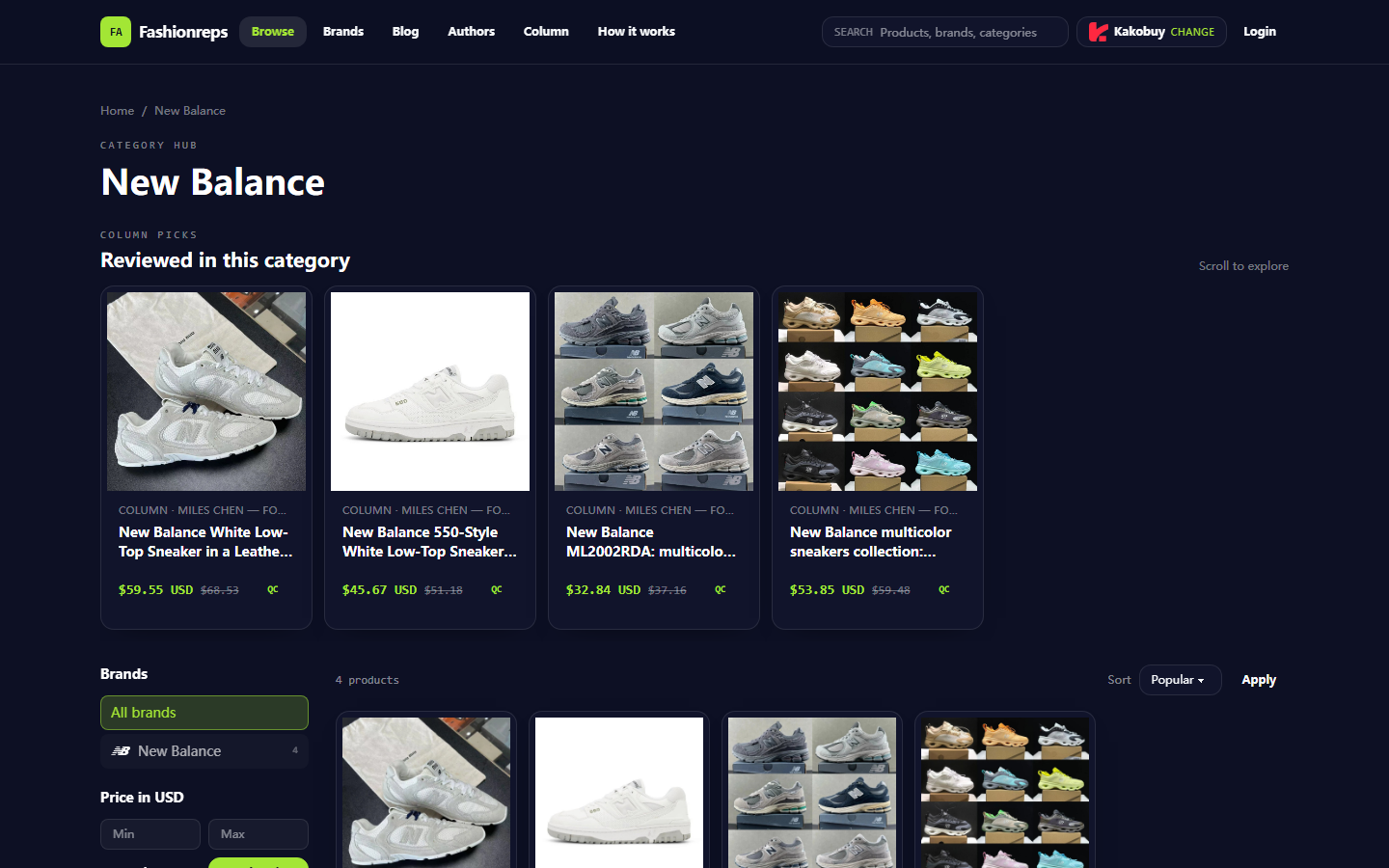Click the $32.84 USD price

604,589
